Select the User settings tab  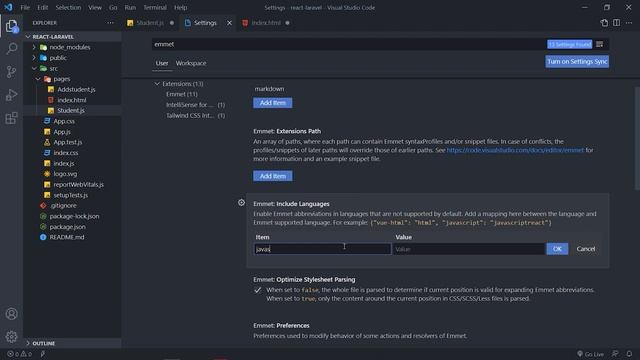coord(162,63)
